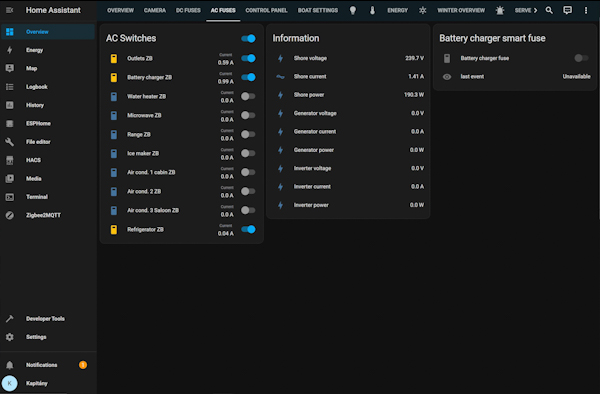Open the lightbulb tab icon
600x394 pixels.
353,10
